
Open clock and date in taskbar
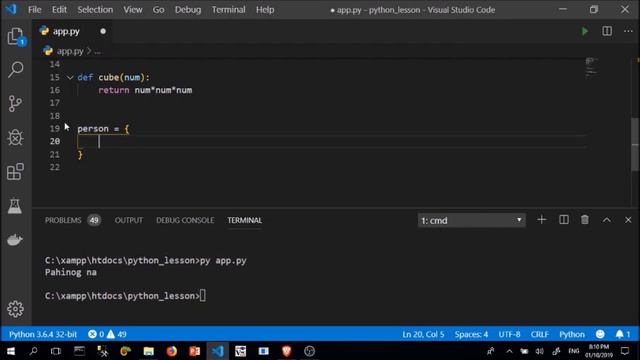coord(599,351)
